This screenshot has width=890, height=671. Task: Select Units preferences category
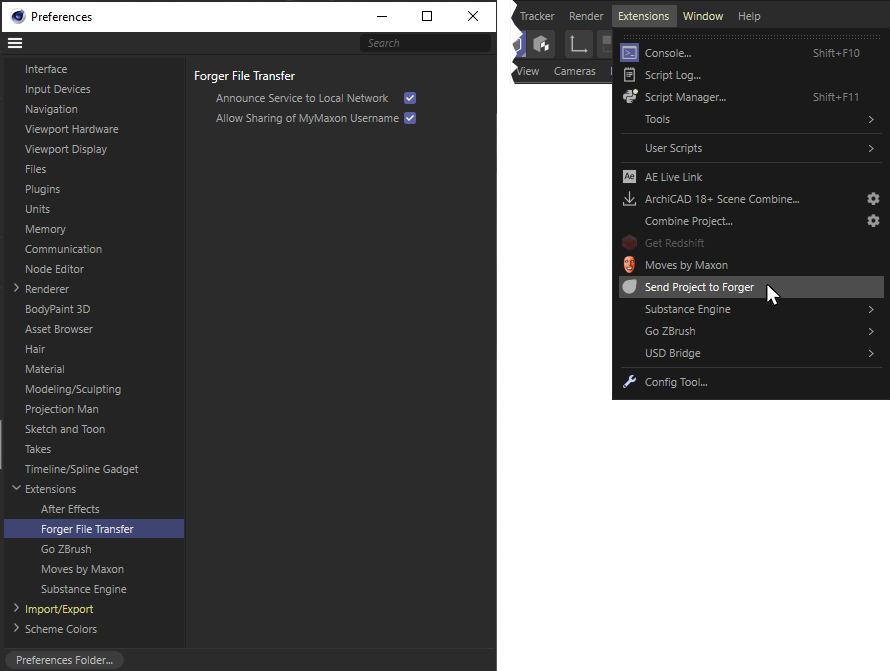coord(37,209)
